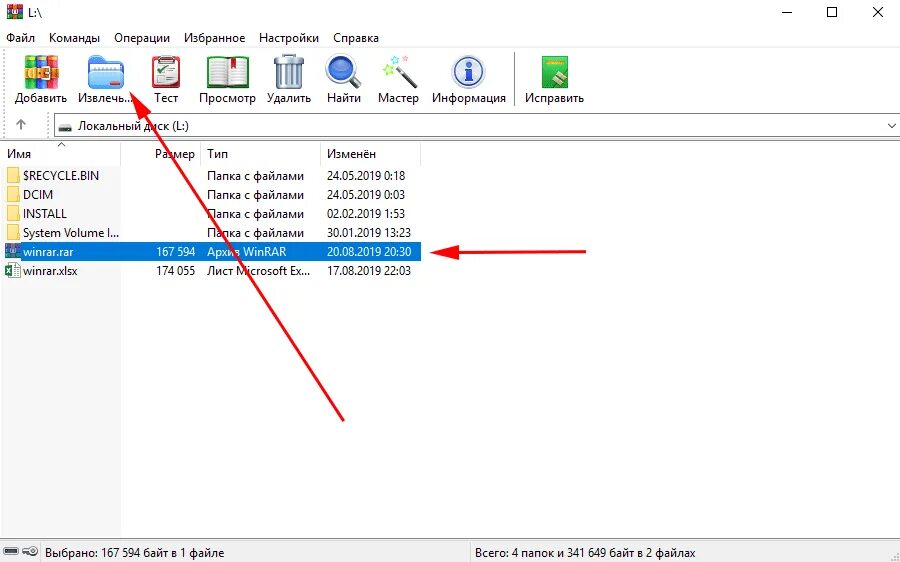This screenshot has height=562, width=900.
Task: Launch the Мастер wizard wand icon
Action: (x=398, y=71)
